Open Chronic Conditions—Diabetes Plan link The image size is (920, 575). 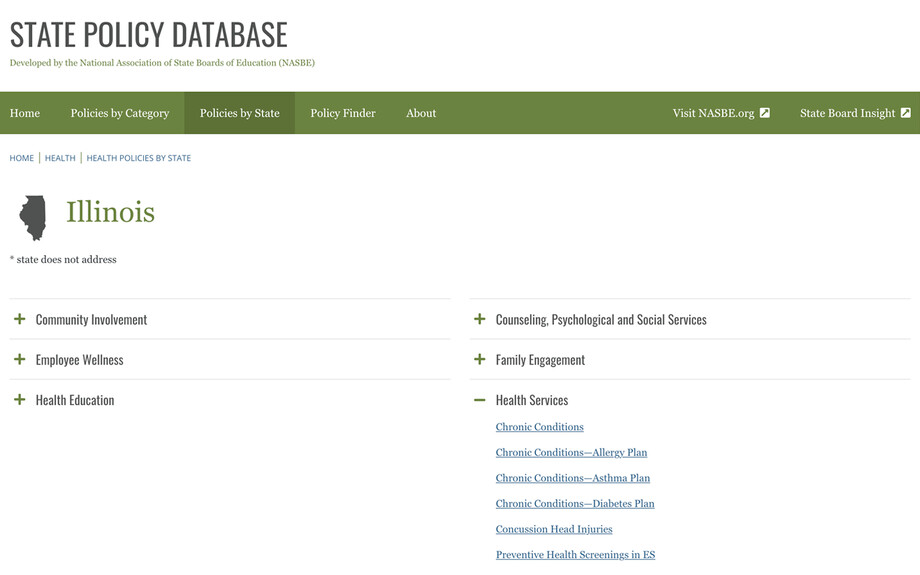[x=575, y=503]
